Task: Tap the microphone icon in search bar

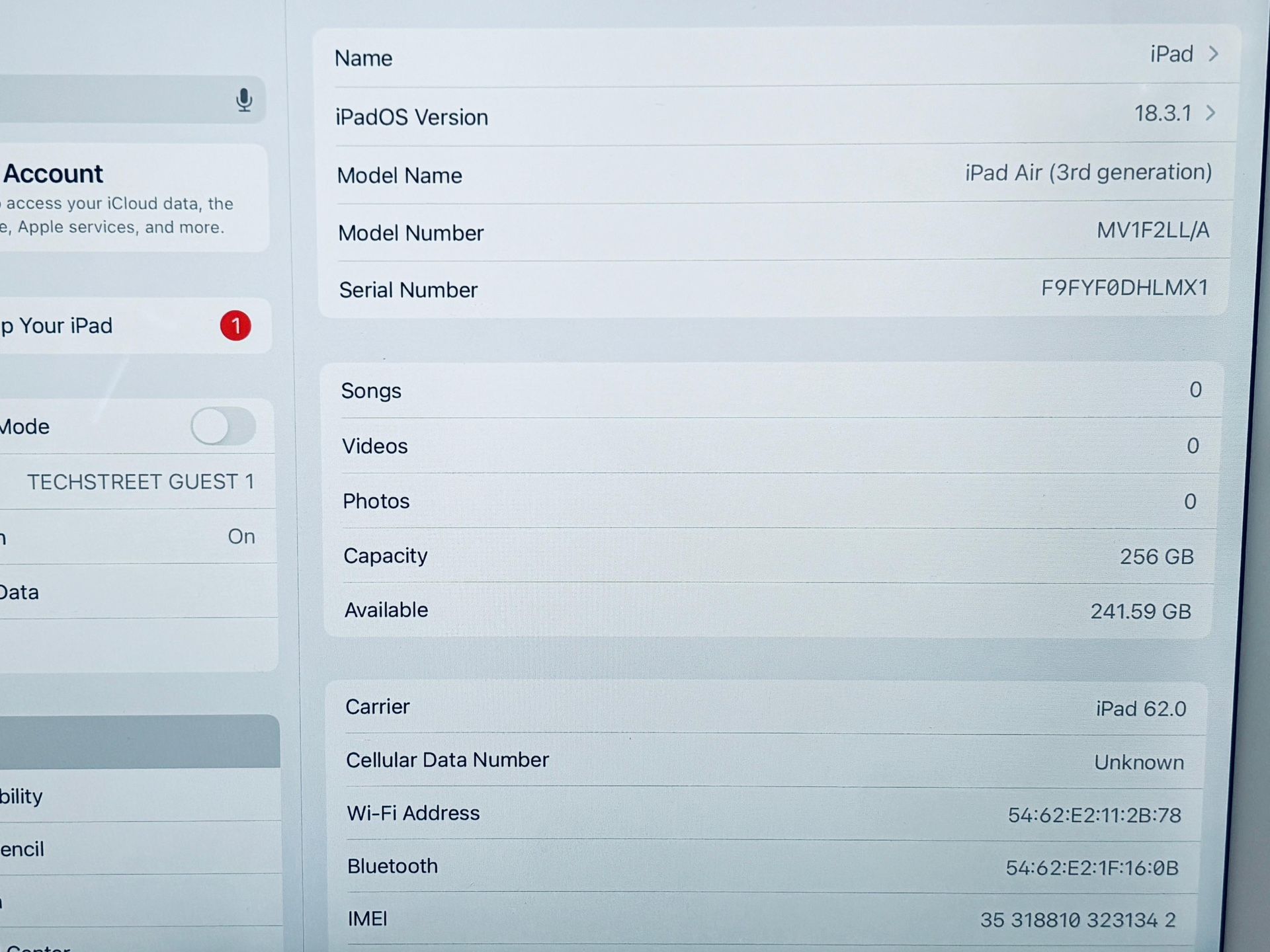Action: pyautogui.click(x=244, y=100)
